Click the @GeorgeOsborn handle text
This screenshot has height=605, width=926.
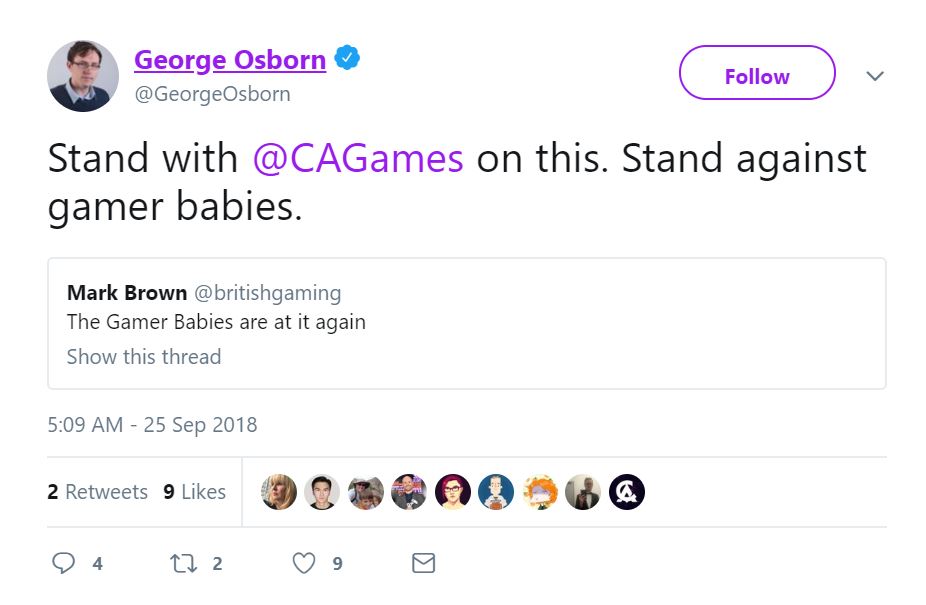212,94
